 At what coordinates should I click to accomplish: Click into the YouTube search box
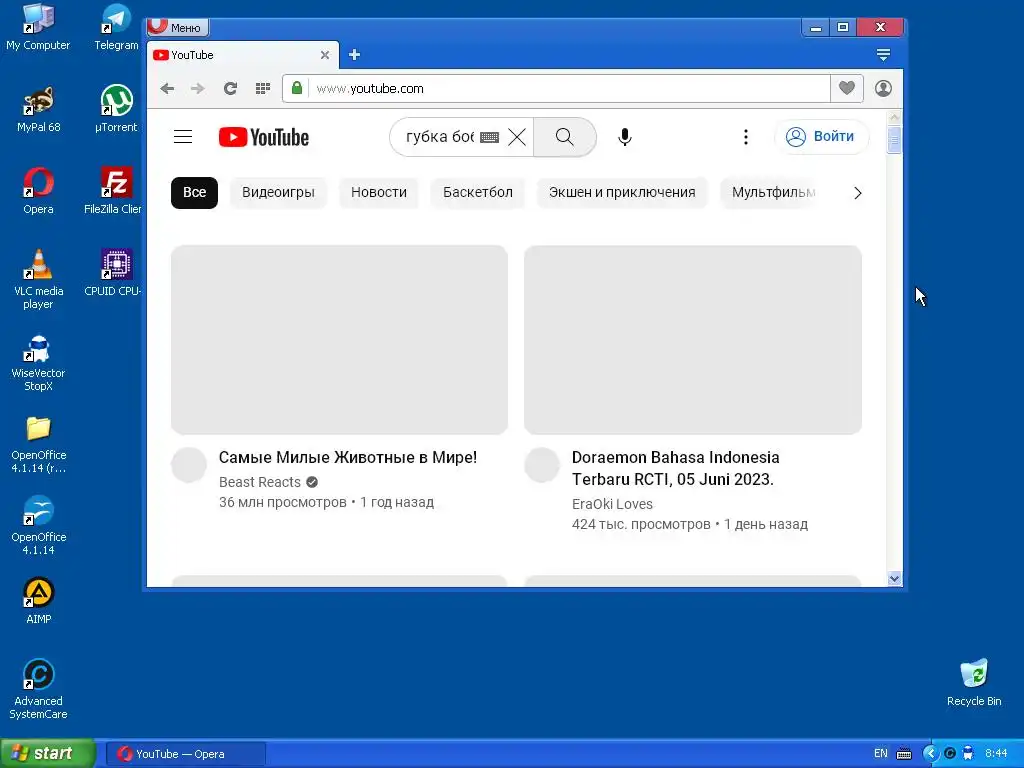[440, 136]
